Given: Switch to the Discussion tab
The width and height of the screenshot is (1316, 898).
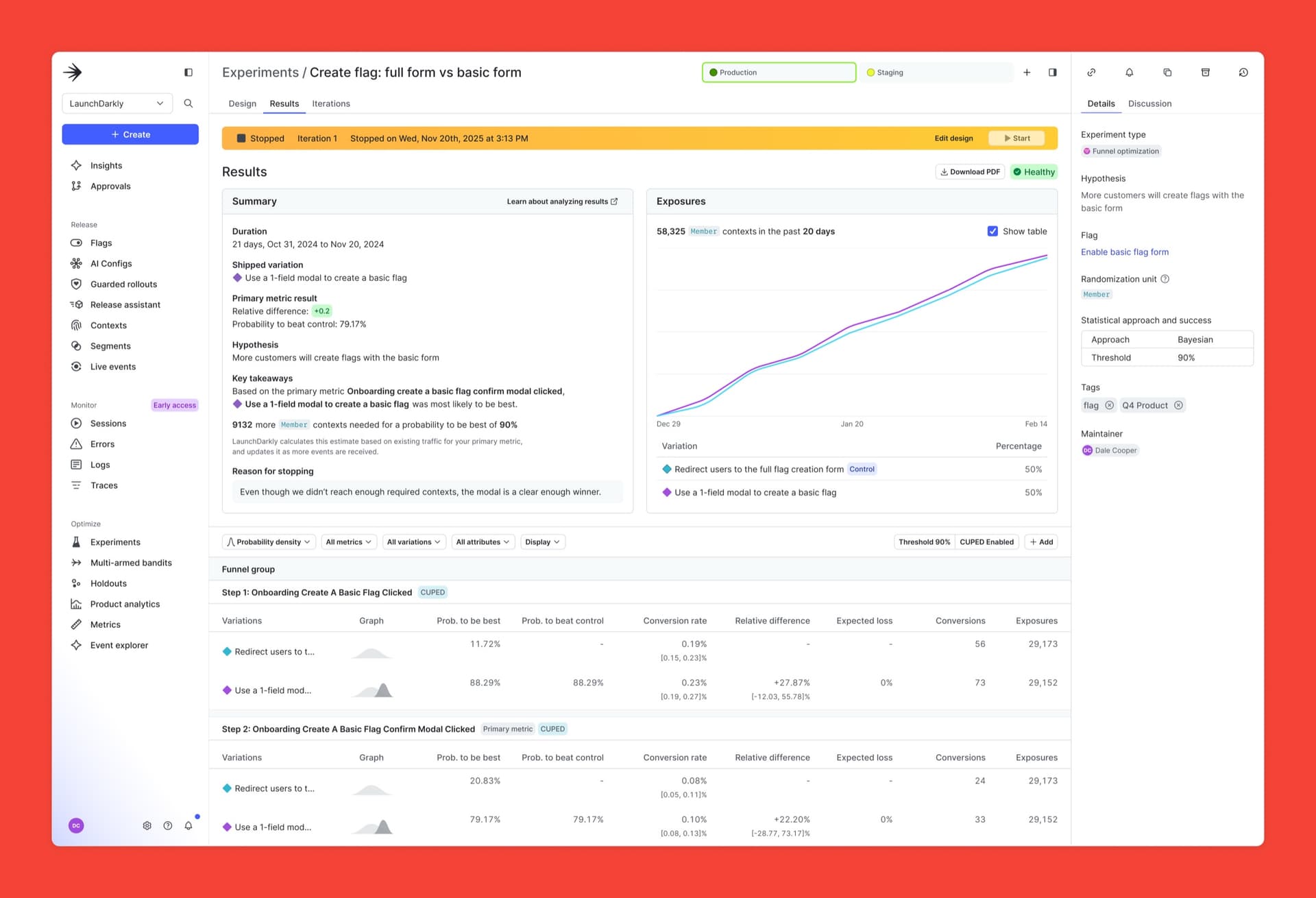Looking at the screenshot, I should pos(1149,104).
